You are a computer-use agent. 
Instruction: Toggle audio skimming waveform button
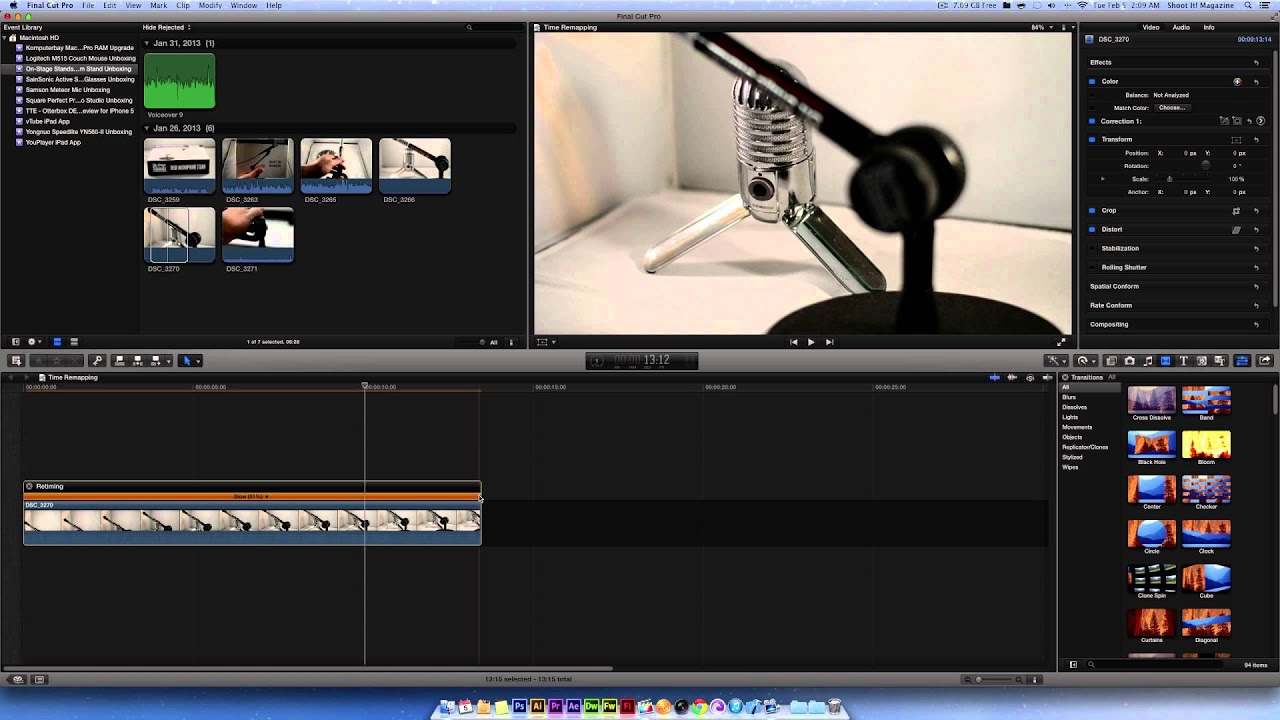coord(1012,377)
